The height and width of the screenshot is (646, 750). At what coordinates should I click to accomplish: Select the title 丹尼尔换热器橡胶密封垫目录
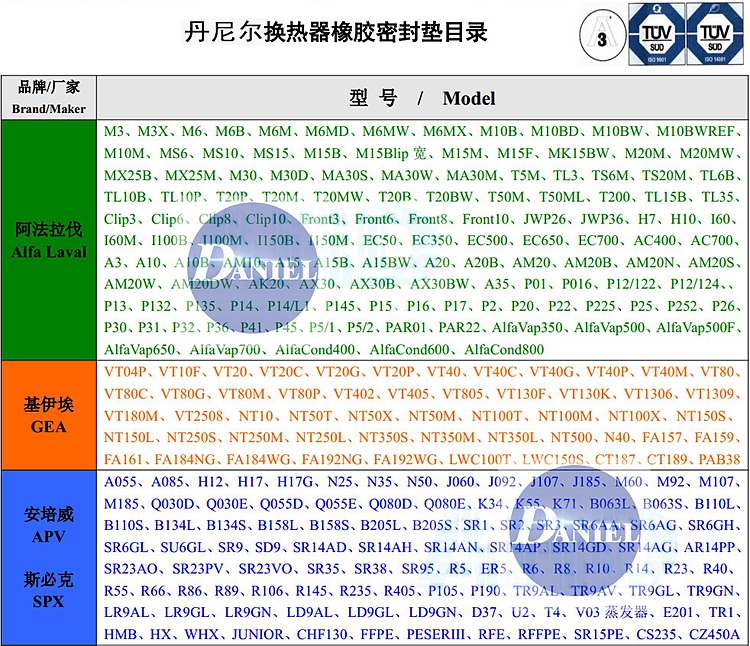(336, 32)
